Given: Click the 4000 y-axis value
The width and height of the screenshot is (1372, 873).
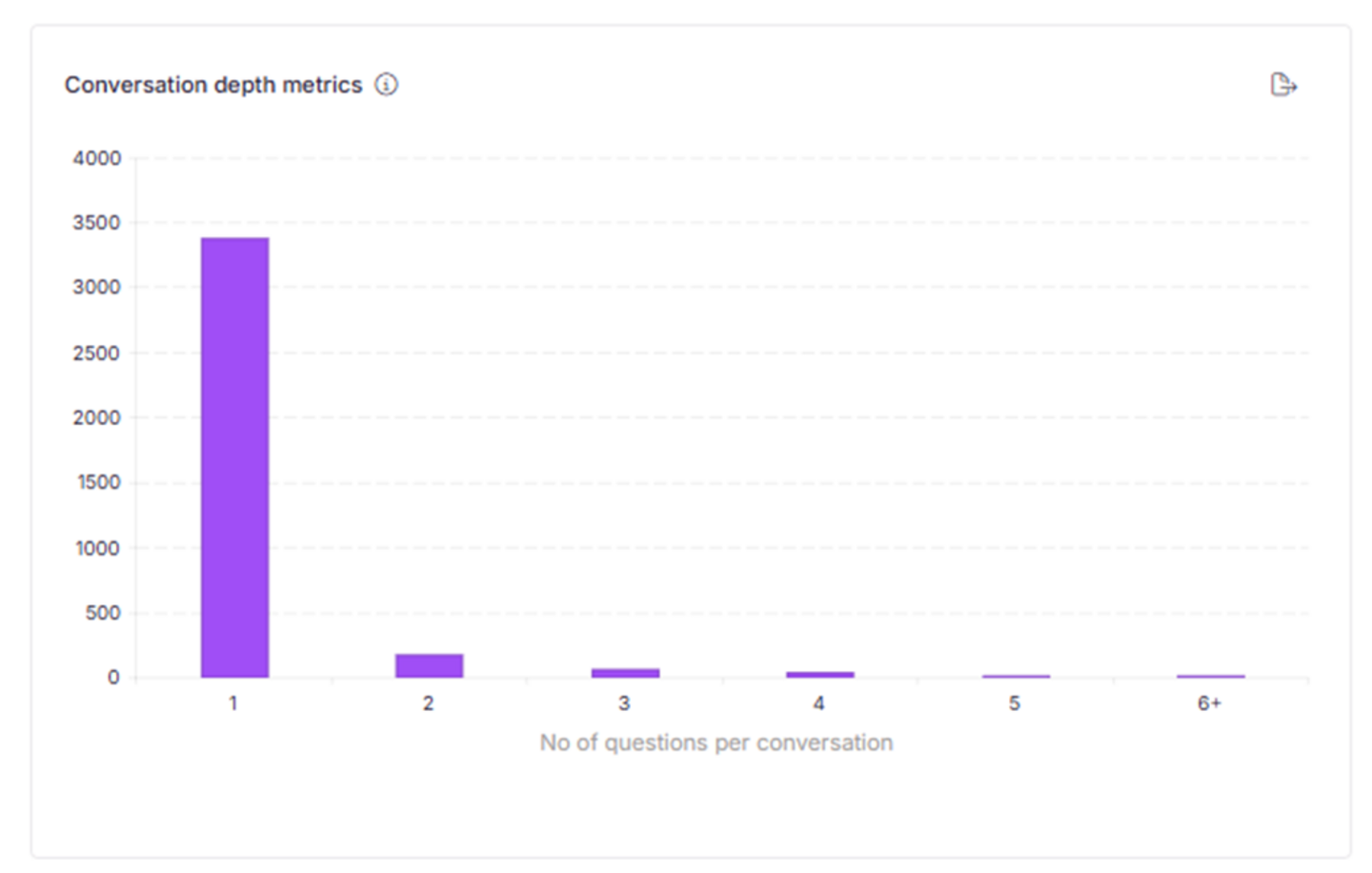Looking at the screenshot, I should 97,158.
